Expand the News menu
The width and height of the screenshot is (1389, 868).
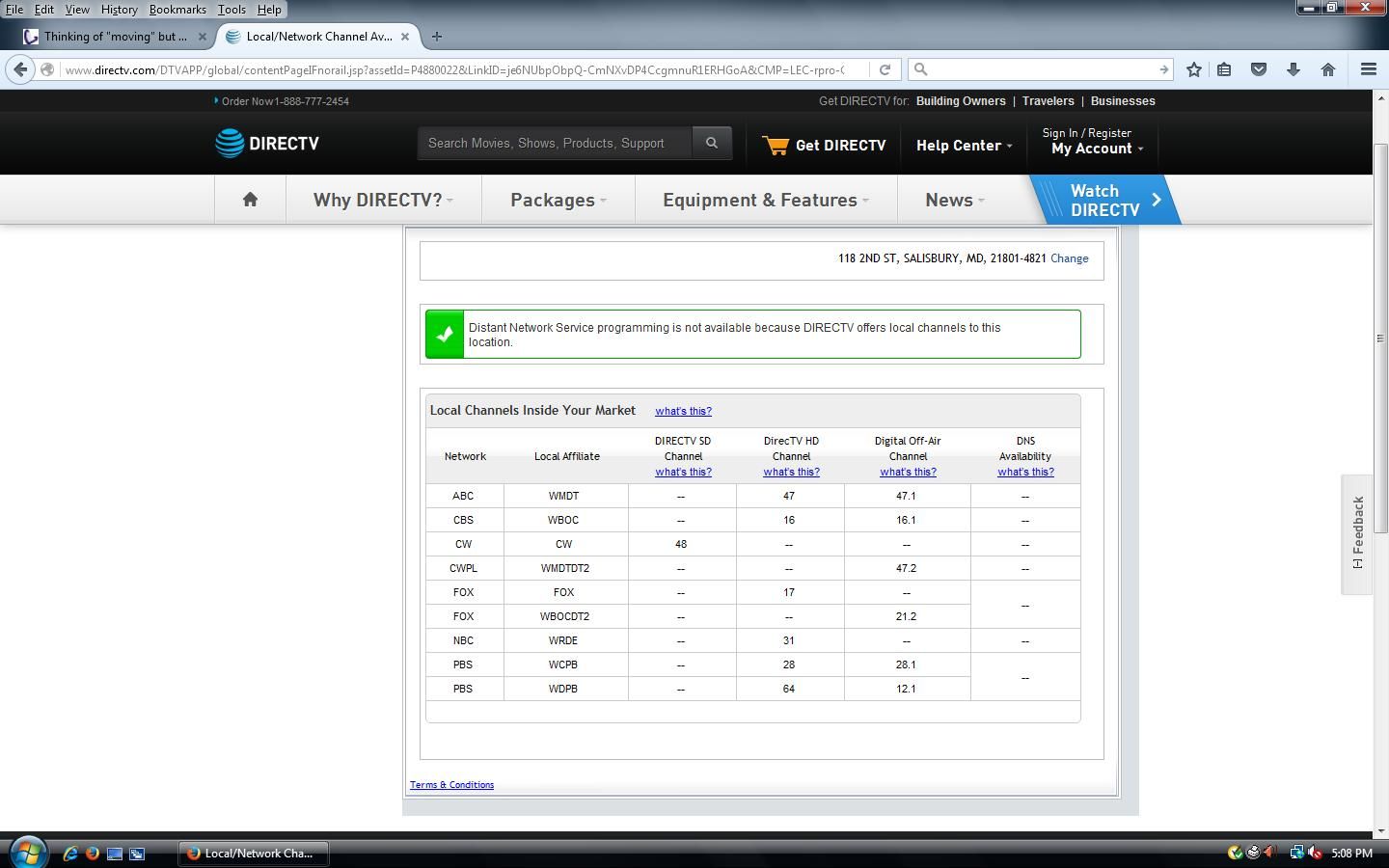(x=955, y=200)
